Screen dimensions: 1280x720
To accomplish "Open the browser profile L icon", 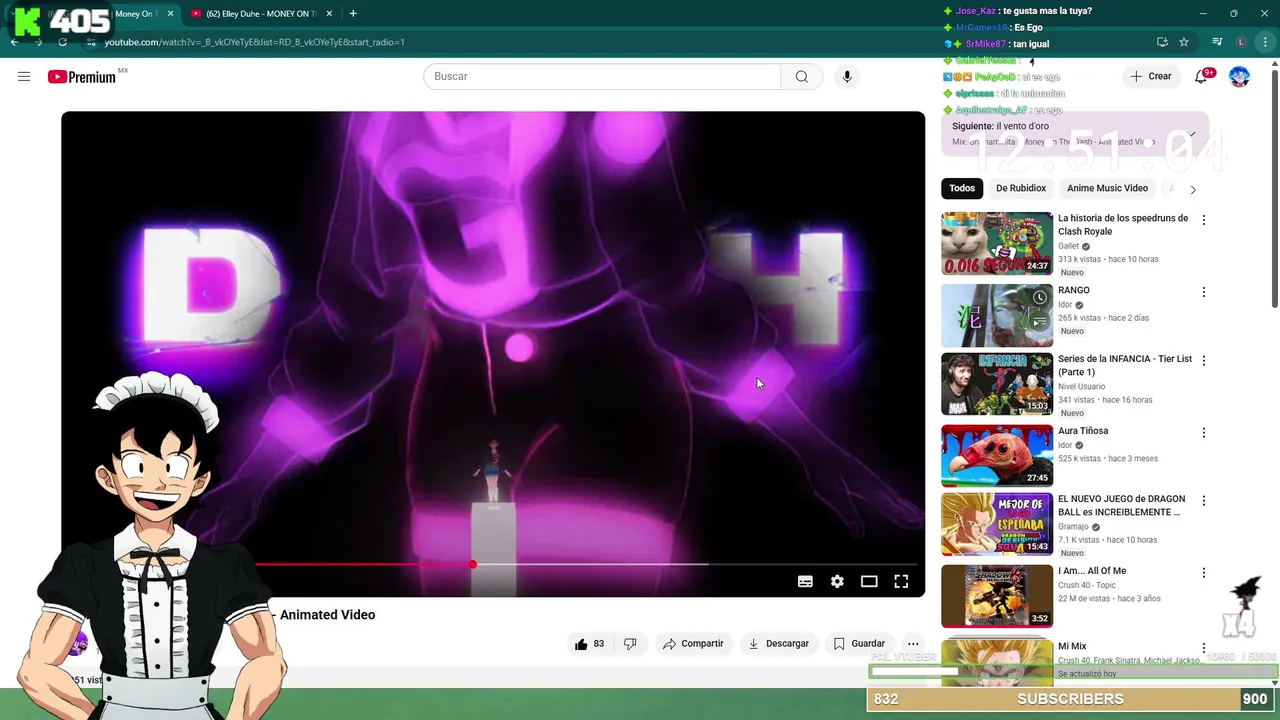I will pos(1241,42).
